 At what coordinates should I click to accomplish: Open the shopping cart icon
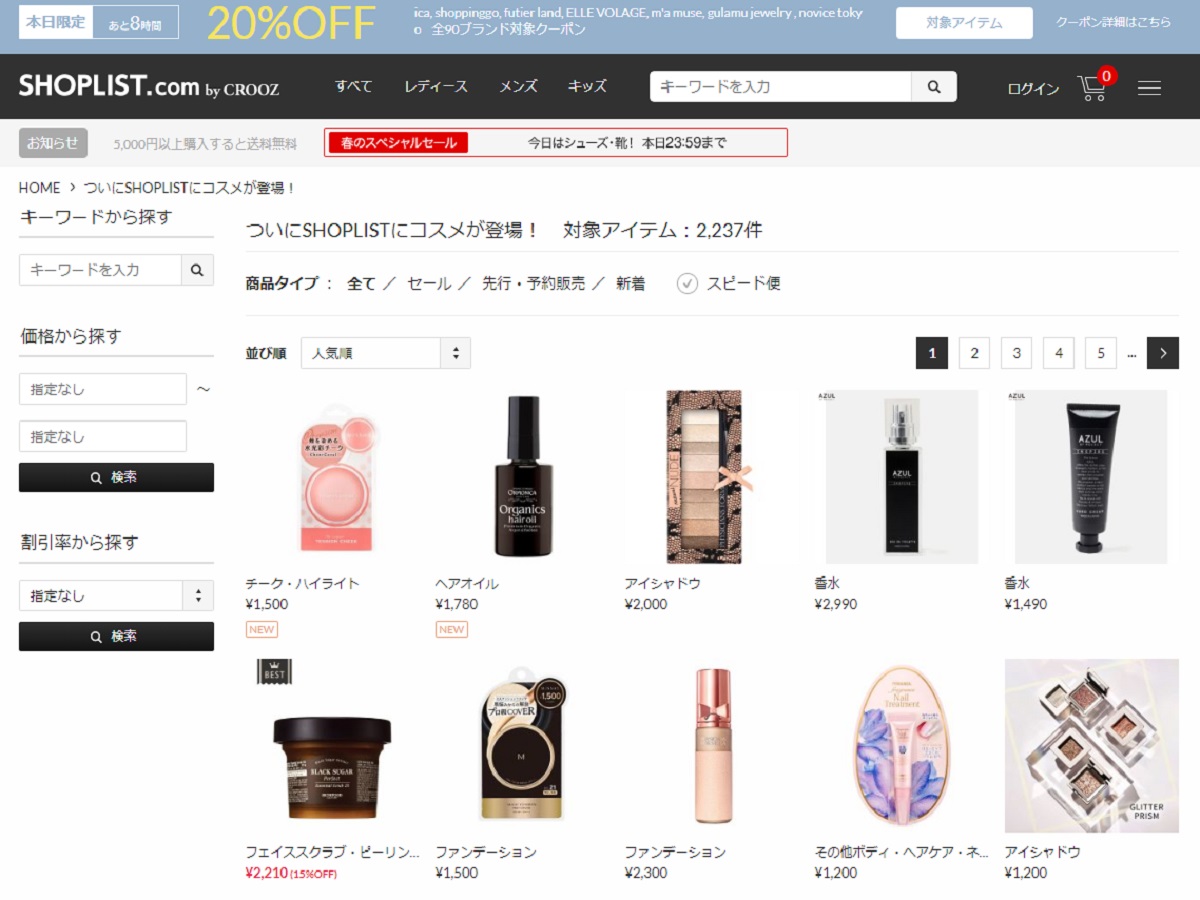pyautogui.click(x=1094, y=86)
